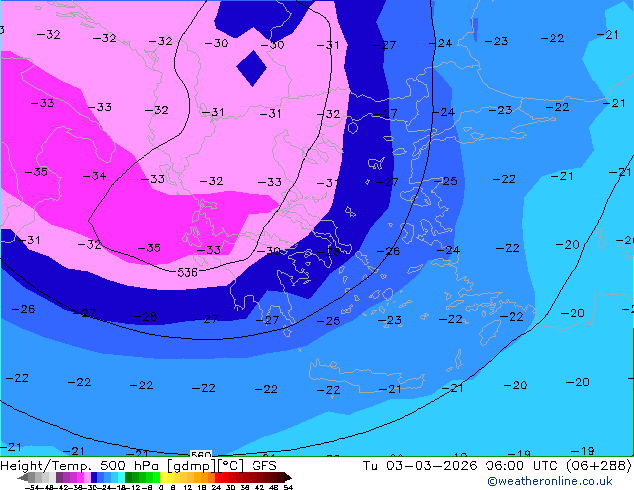This screenshot has height=490, width=634.
Task: Pick the cyan swatch above -18 in the legend
Action: click(121, 477)
